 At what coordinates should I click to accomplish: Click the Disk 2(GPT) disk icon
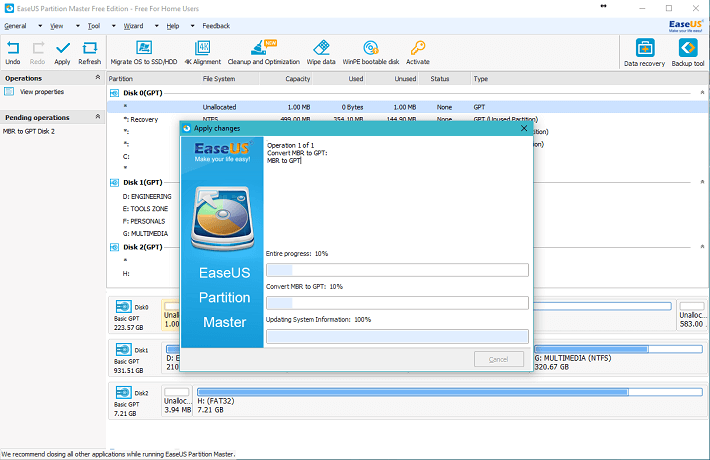click(x=115, y=247)
